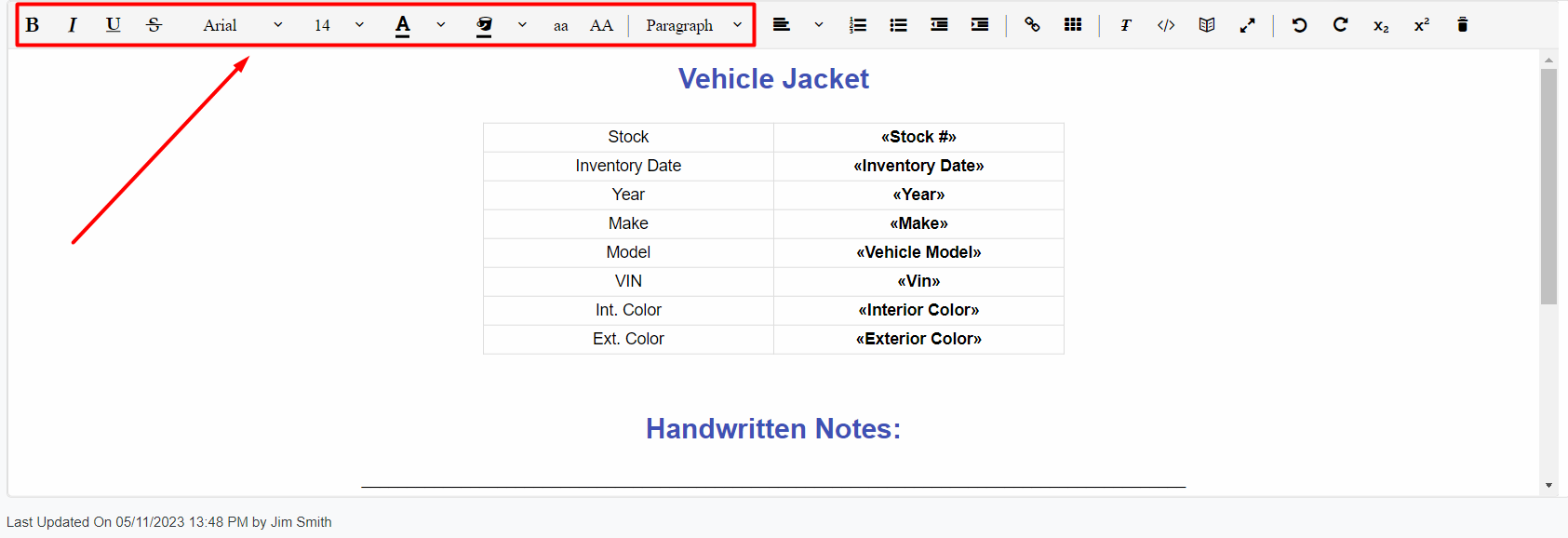Click the trash can delete icon
The image size is (1568, 538).
1463,25
